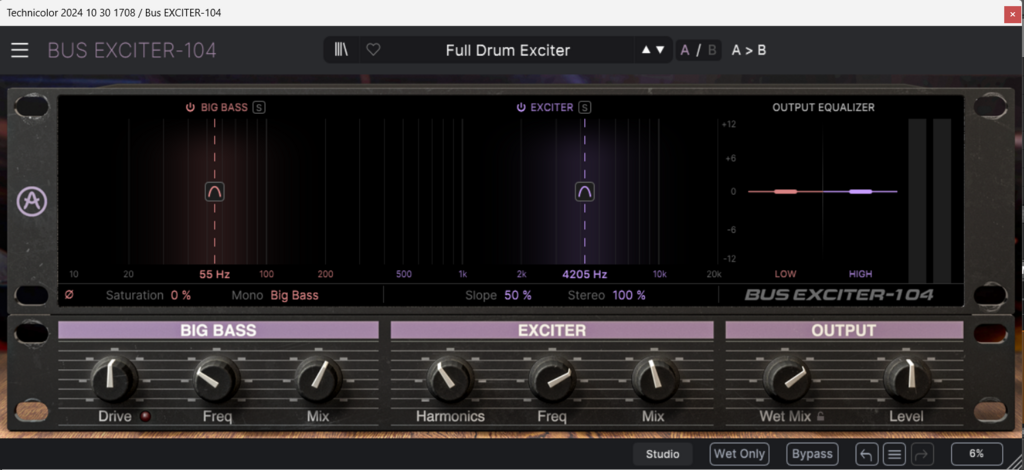The width and height of the screenshot is (1024, 470).
Task: Click the Output Wet Mix knob
Action: [x=788, y=379]
